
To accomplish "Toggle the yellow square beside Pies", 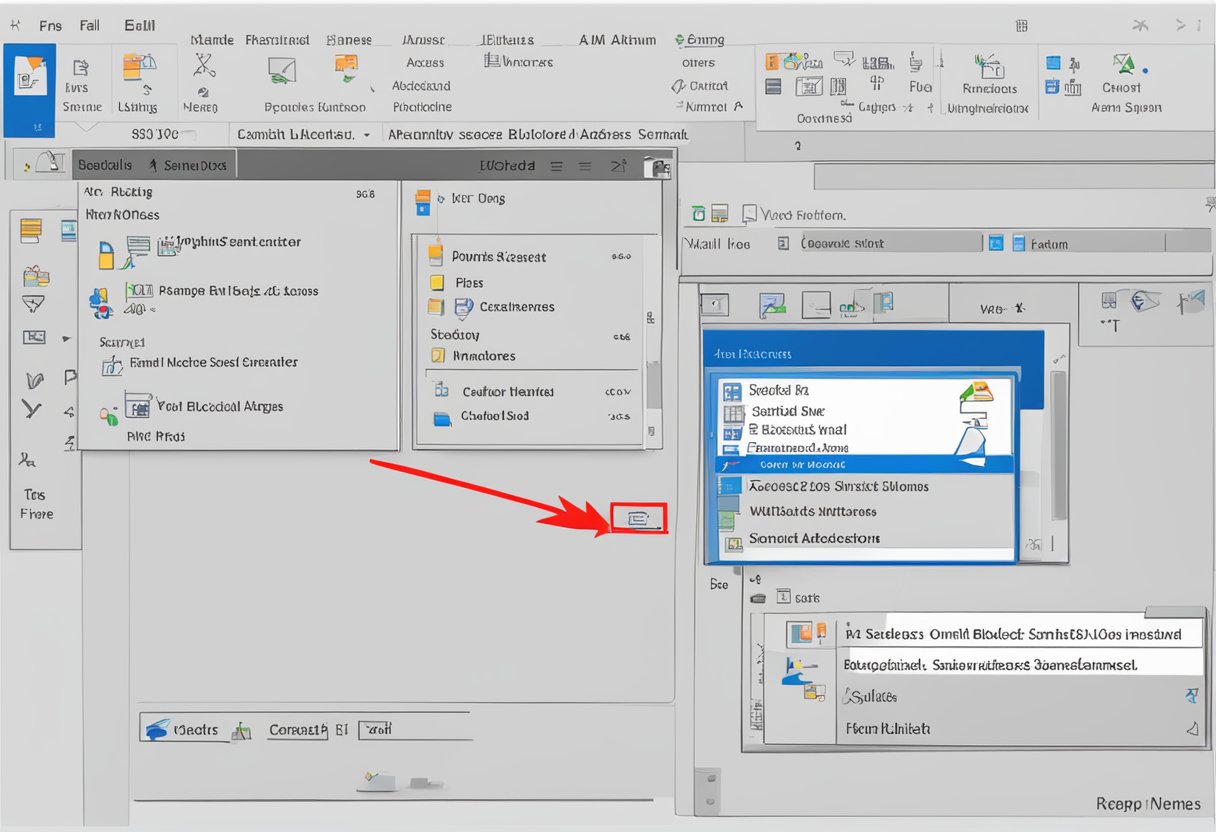I will (x=436, y=283).
